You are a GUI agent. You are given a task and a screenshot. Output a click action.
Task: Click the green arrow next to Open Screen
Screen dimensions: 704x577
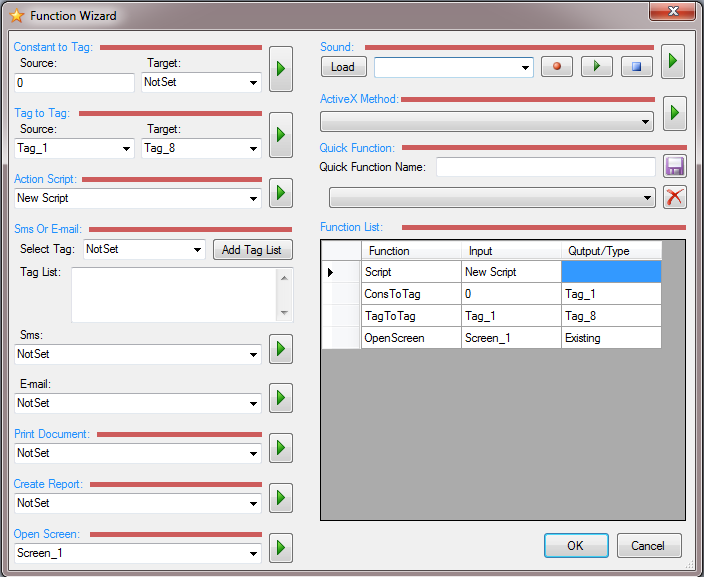click(x=281, y=547)
